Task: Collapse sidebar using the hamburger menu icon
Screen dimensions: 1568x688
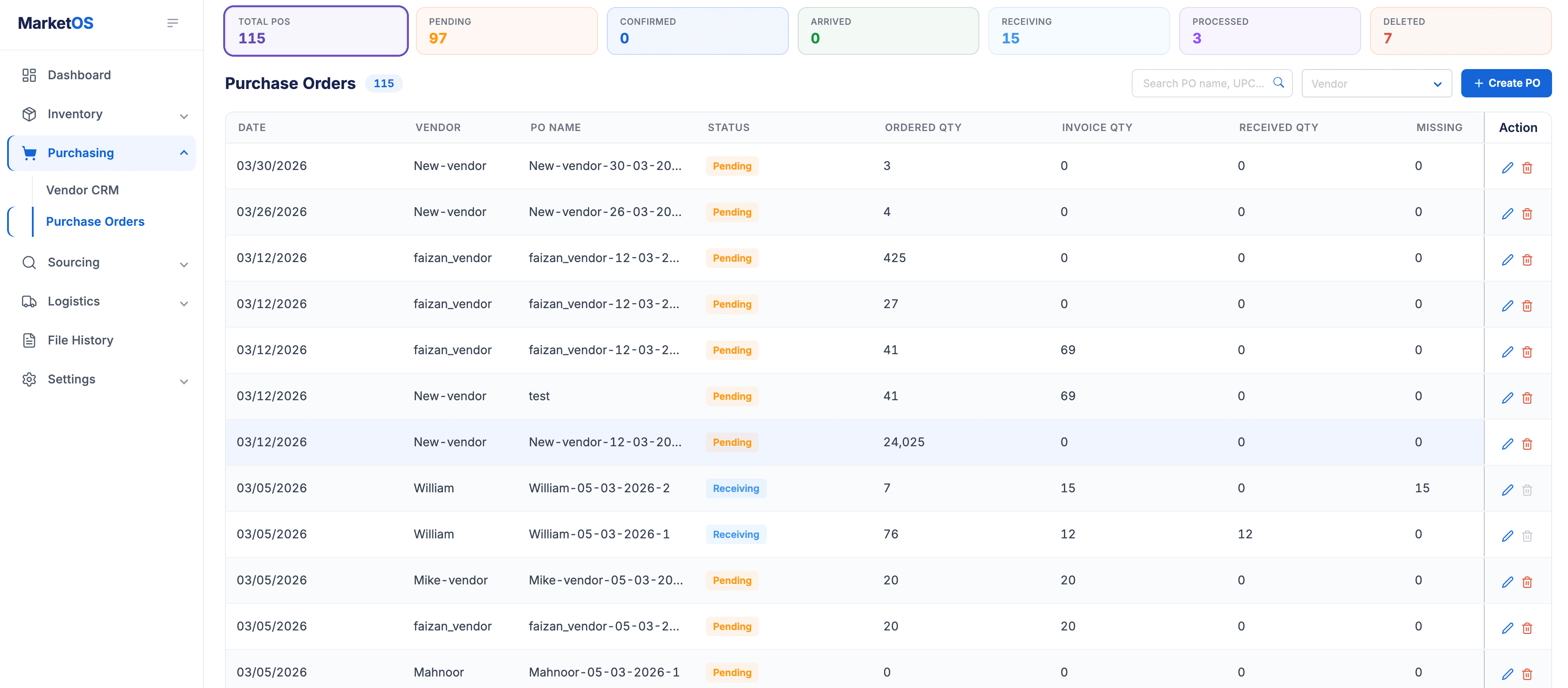Action: pyautogui.click(x=172, y=23)
